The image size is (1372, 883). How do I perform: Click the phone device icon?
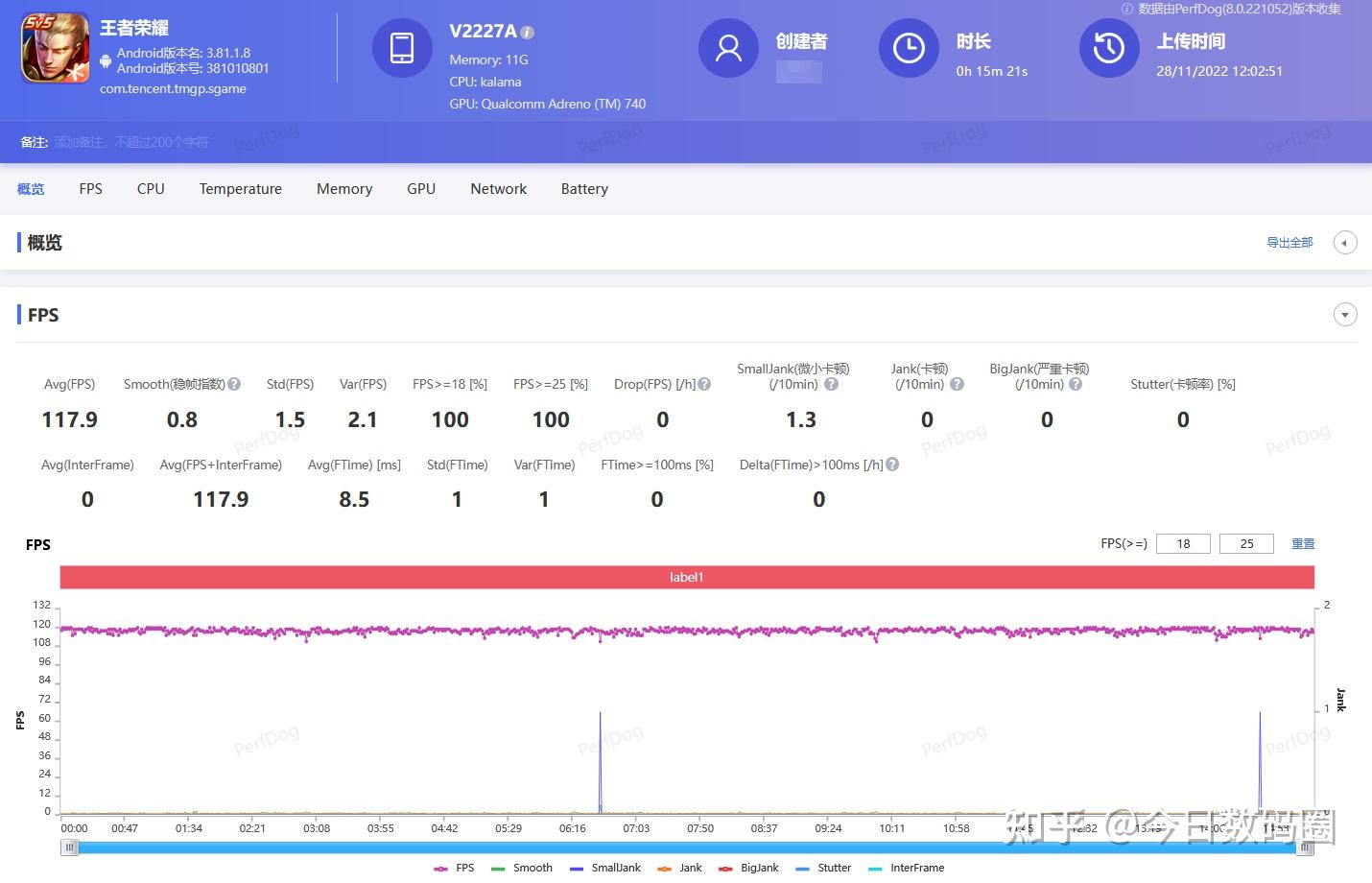pos(402,48)
